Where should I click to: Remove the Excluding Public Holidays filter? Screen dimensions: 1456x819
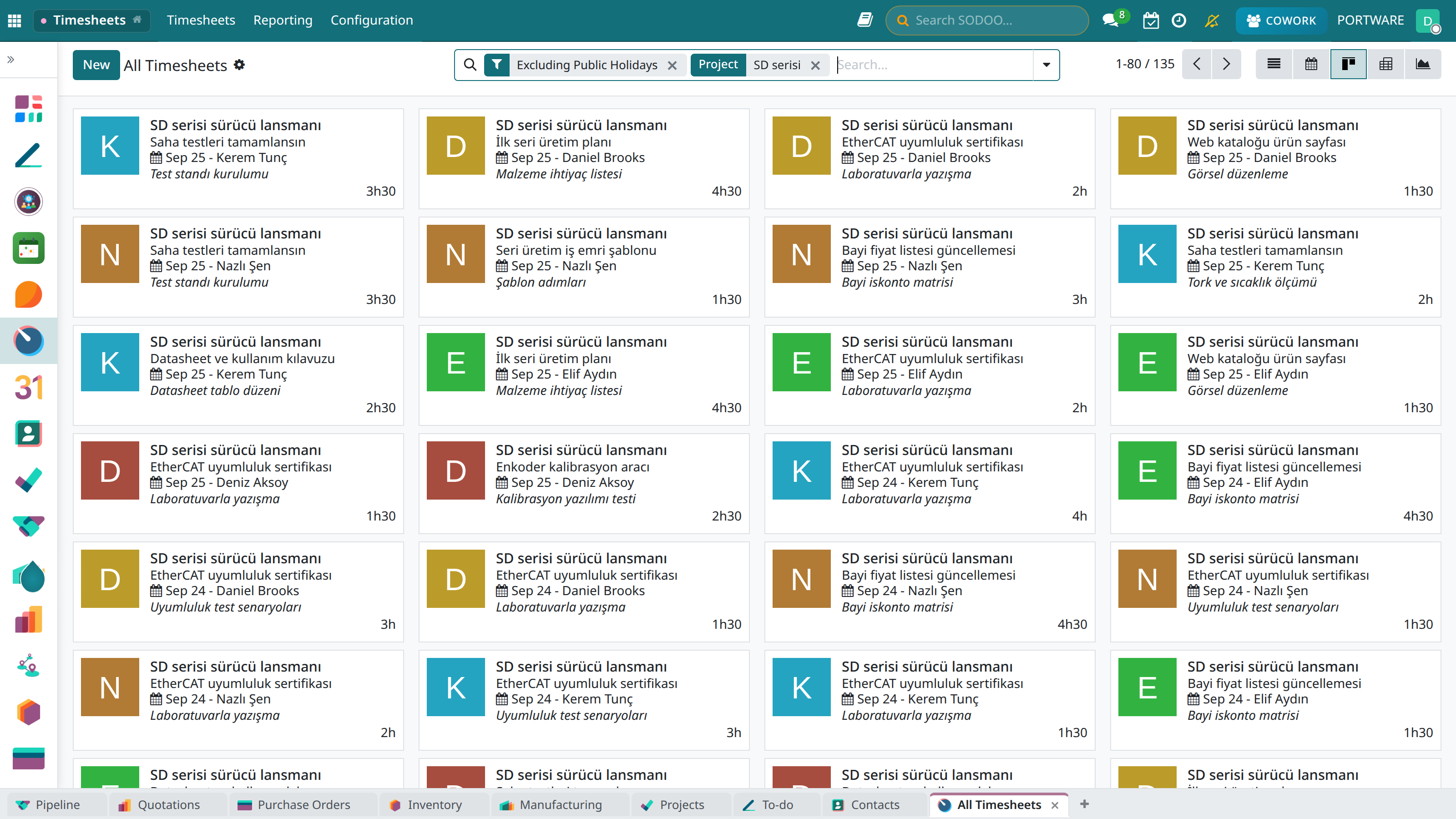coord(672,66)
